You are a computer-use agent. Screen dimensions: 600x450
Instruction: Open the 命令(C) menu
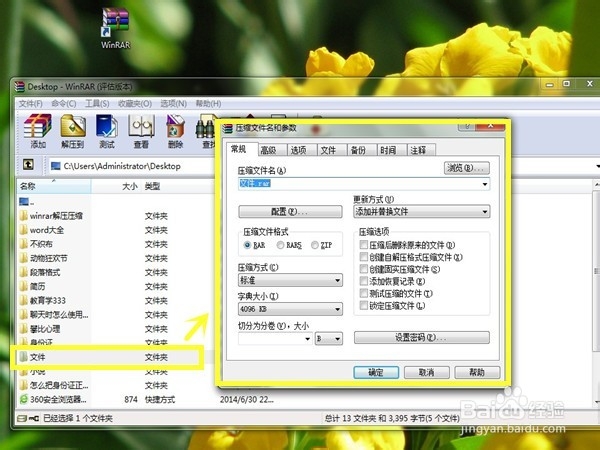[64, 104]
